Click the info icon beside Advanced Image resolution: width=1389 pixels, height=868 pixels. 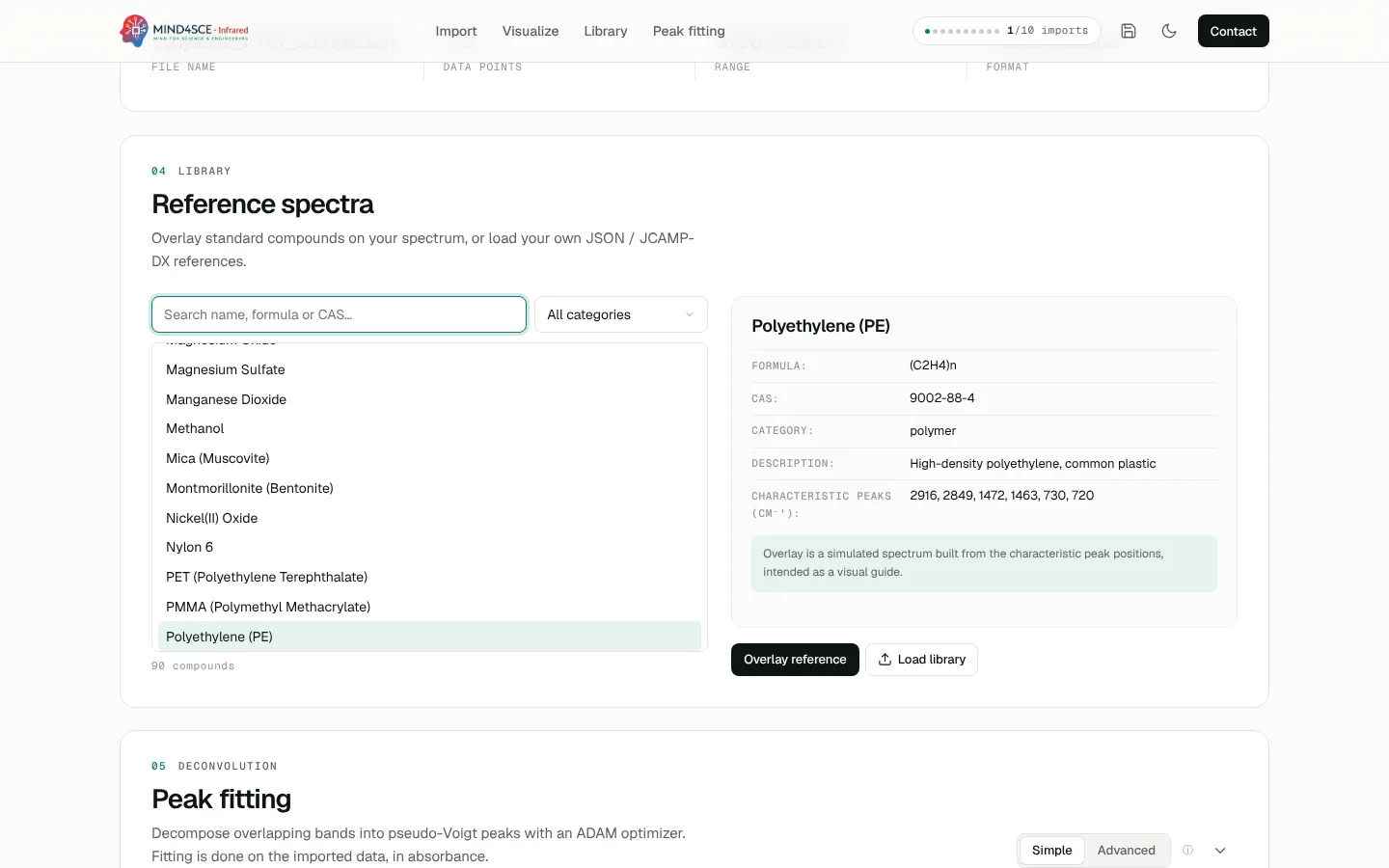click(x=1188, y=851)
